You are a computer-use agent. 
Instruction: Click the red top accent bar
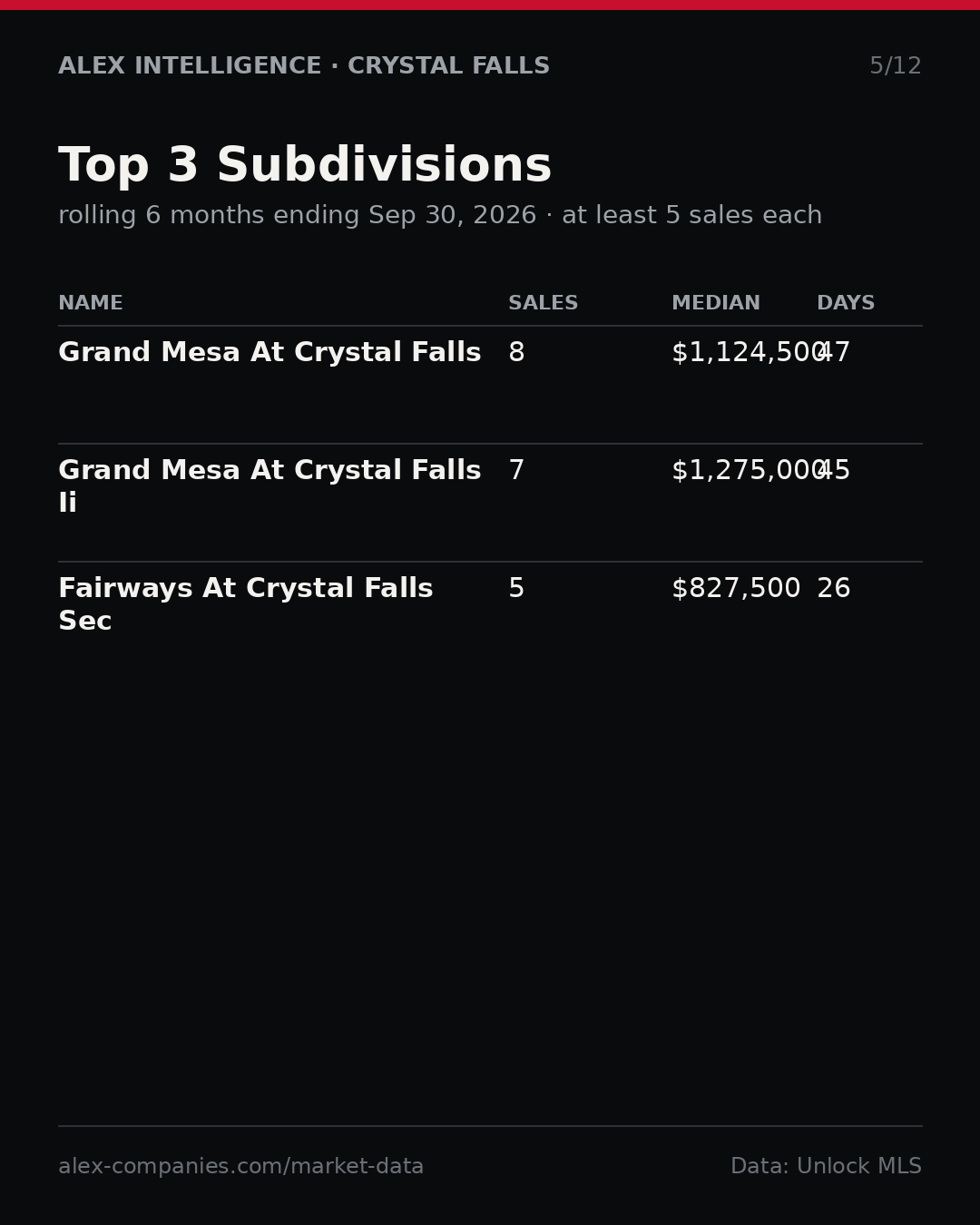click(490, 5)
